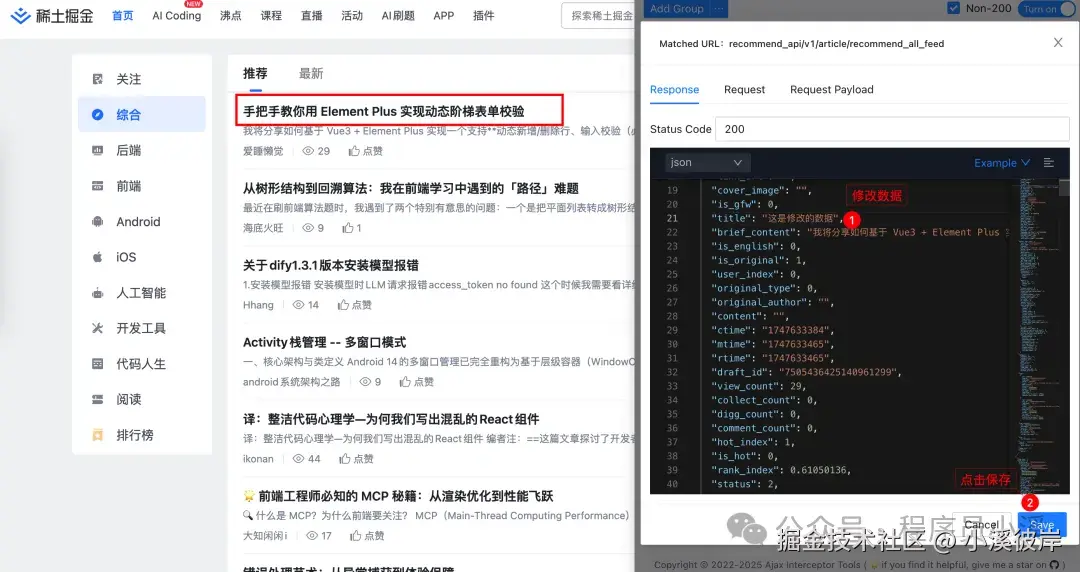This screenshot has height=572, width=1080.
Task: Click the Status Code input field
Action: coord(892,129)
